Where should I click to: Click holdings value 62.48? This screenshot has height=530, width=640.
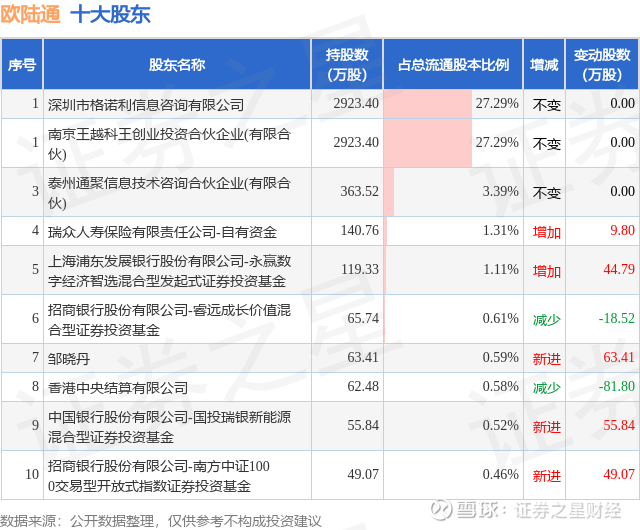[363, 386]
